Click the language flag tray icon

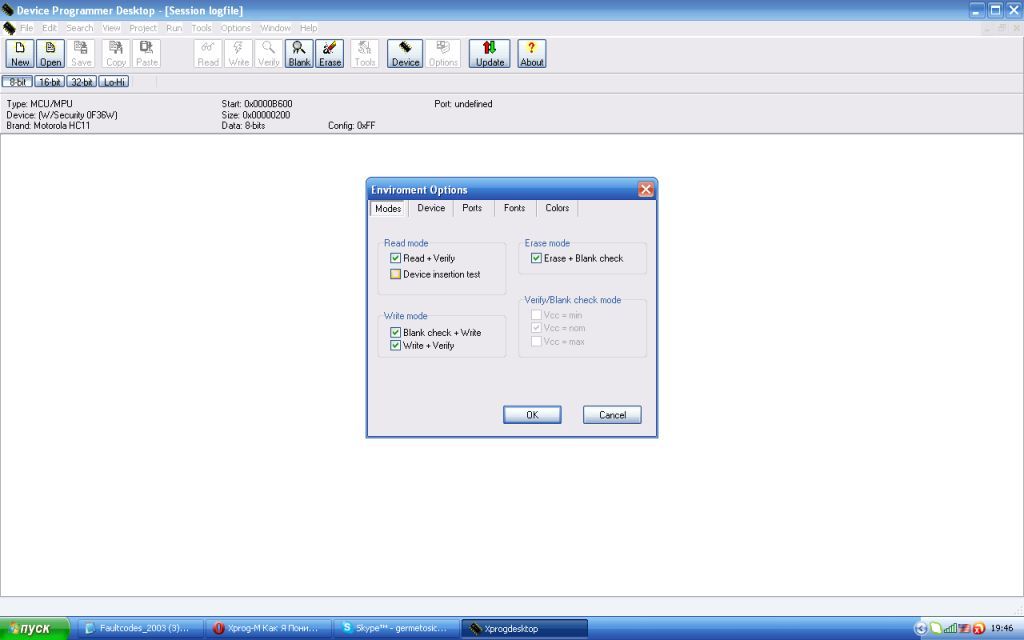pos(964,628)
